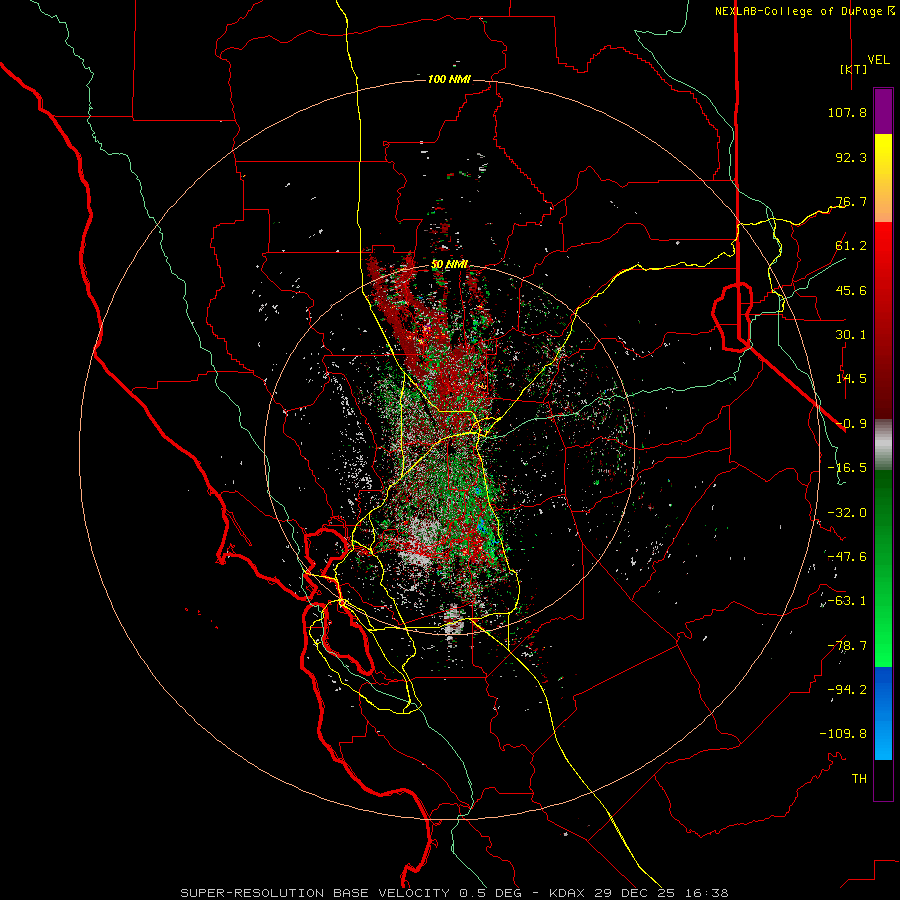Pick the black TH segment of the color bar

click(x=883, y=779)
